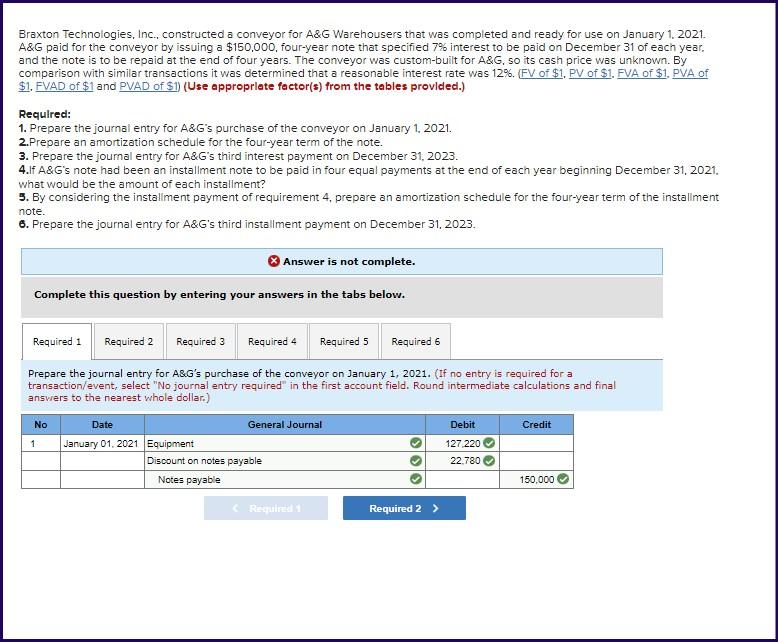
Task: Select the Equipment account field
Action: click(284, 443)
